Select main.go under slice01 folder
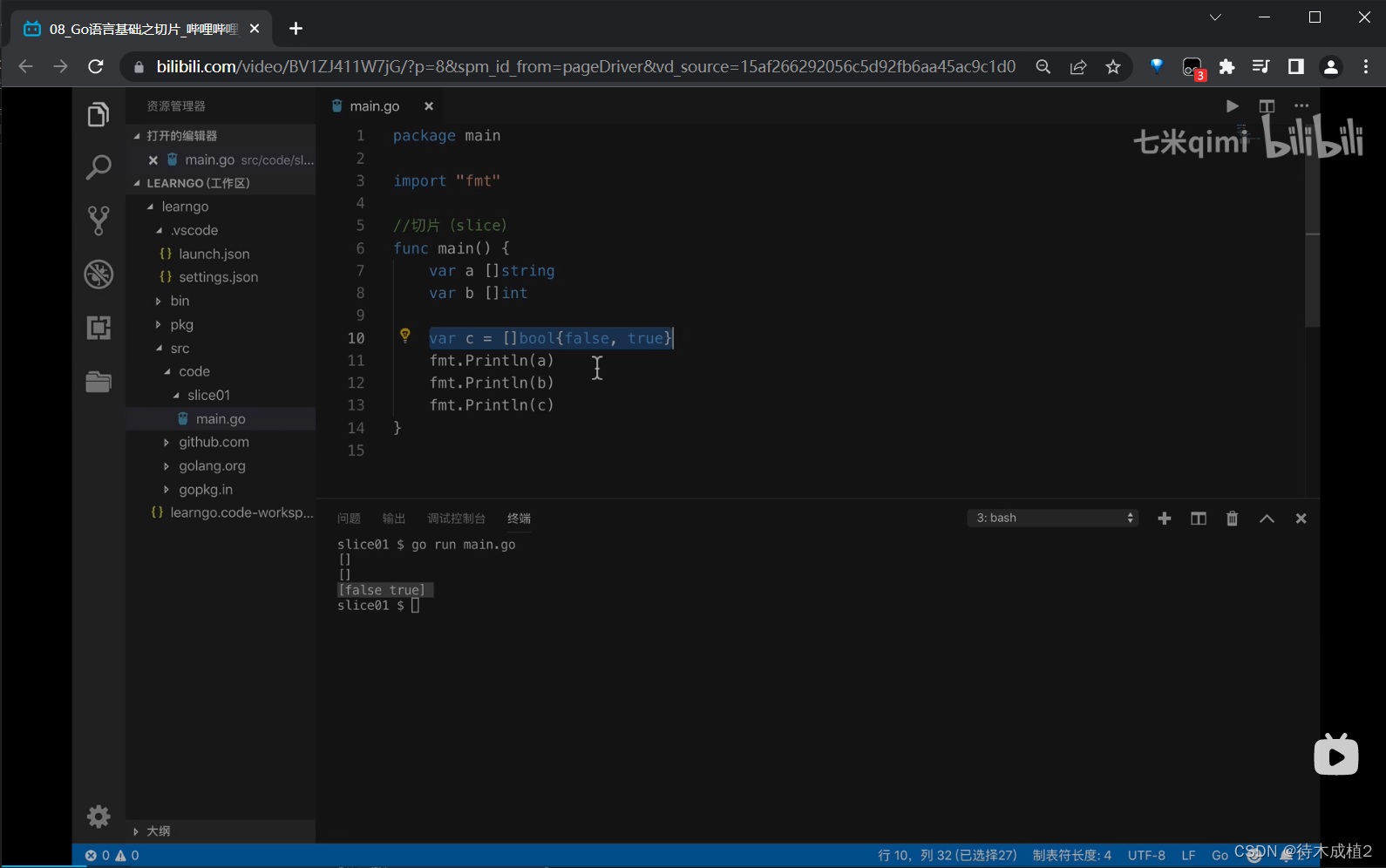The width and height of the screenshot is (1386, 868). 221,419
